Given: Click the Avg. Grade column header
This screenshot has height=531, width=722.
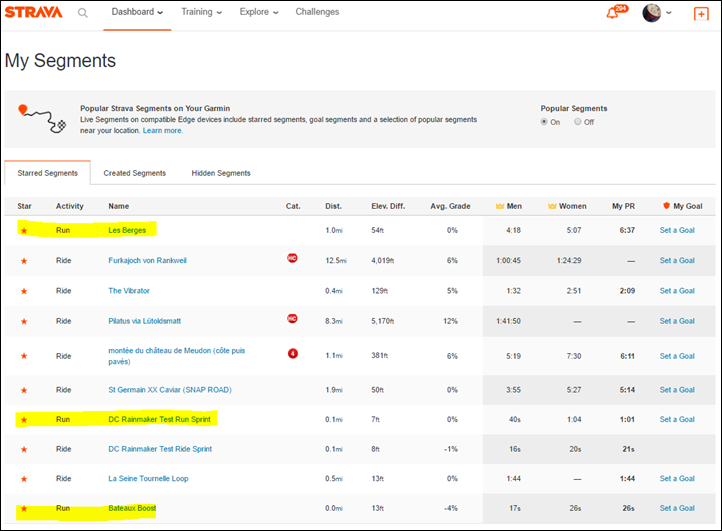Looking at the screenshot, I should [x=450, y=206].
